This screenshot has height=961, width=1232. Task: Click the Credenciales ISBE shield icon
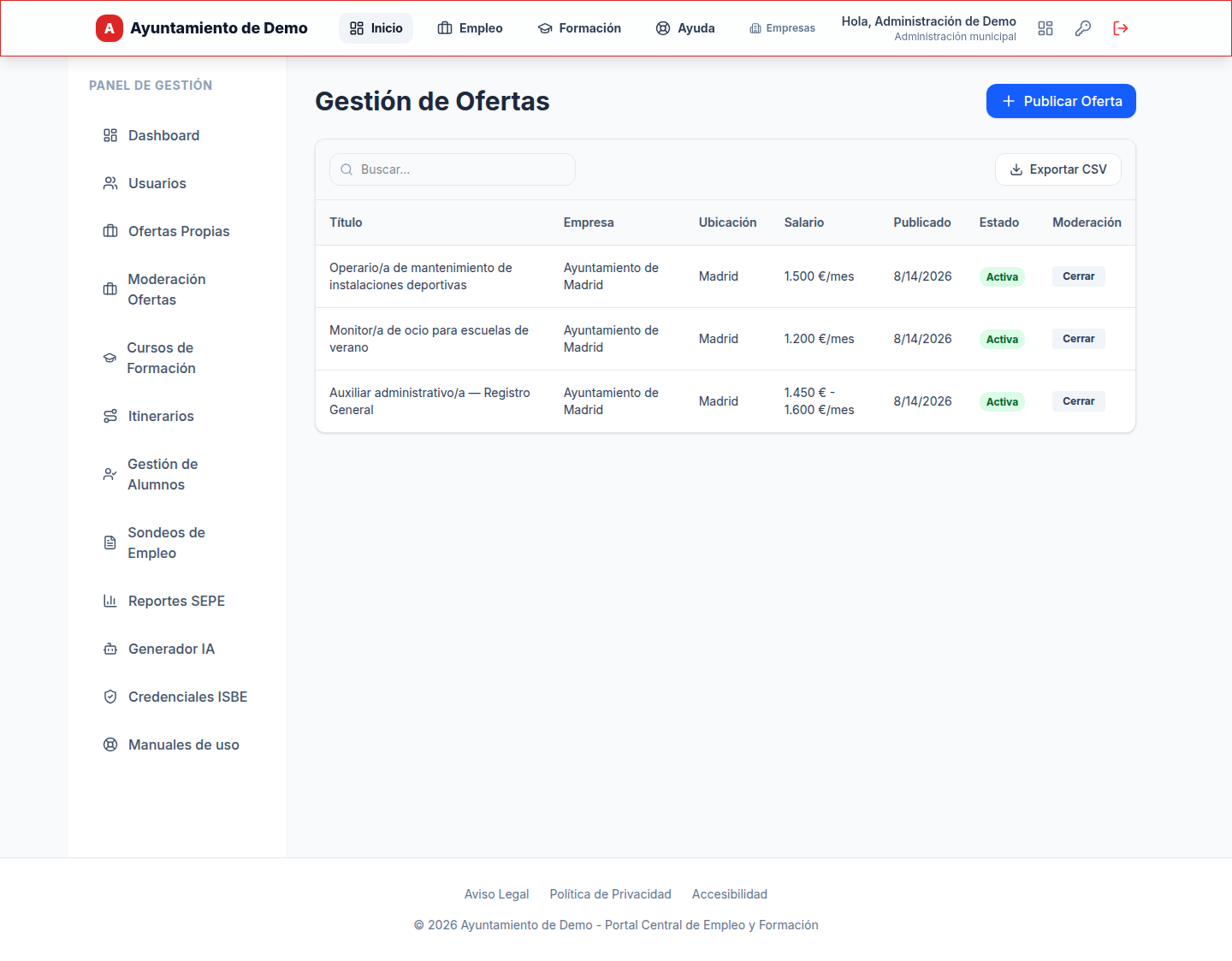pyautogui.click(x=110, y=697)
